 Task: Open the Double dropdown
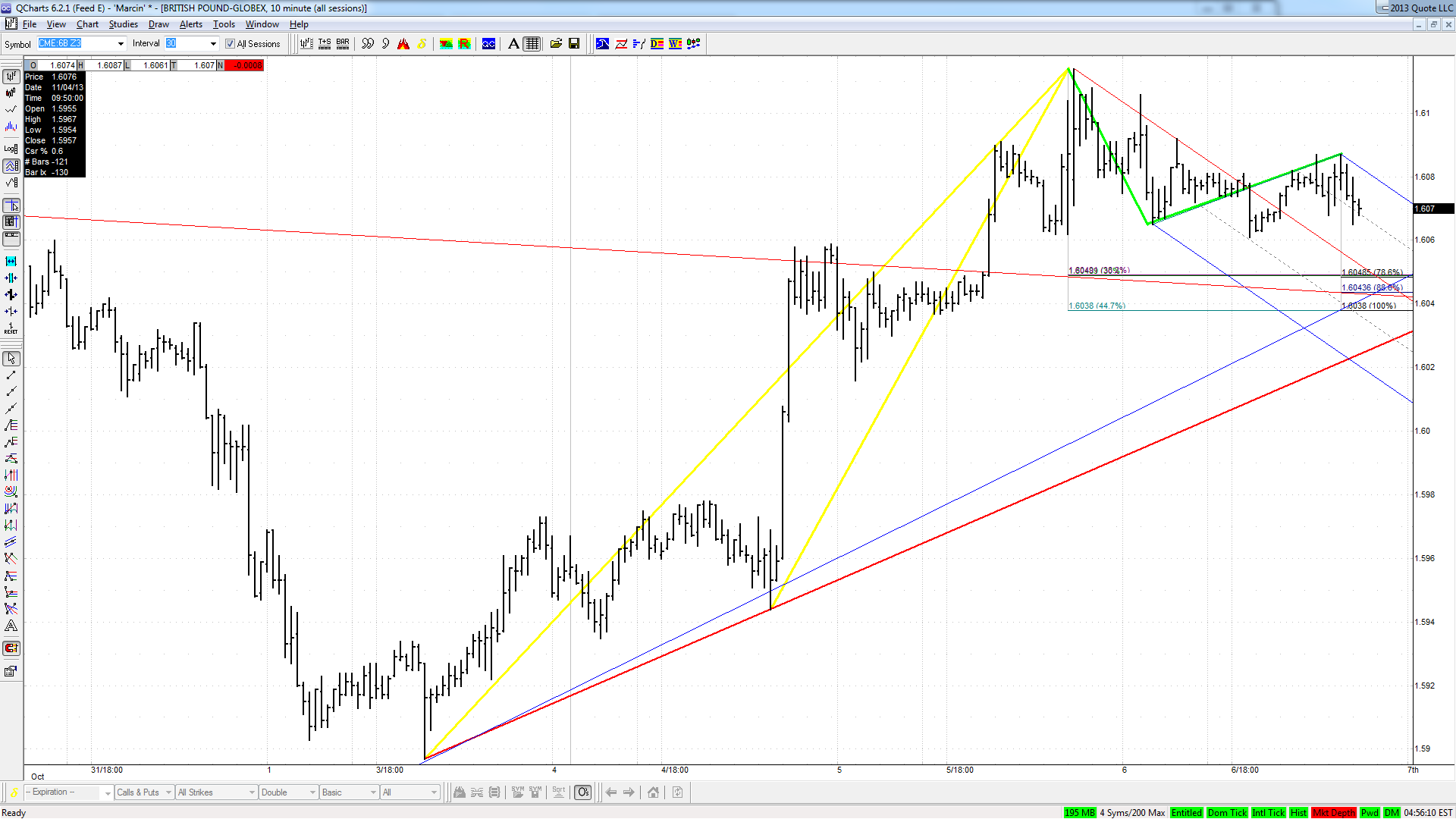[288, 792]
